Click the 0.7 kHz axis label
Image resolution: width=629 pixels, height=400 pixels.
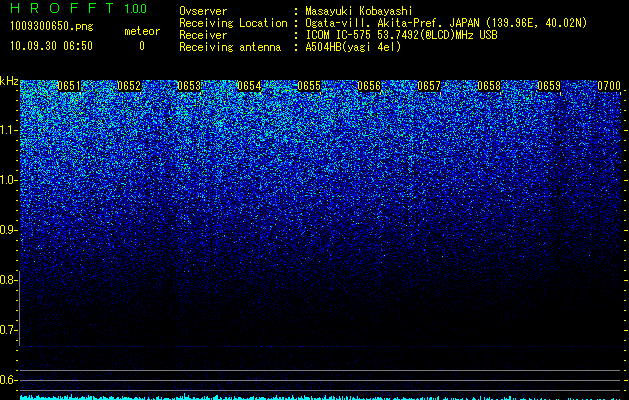click(x=9, y=330)
